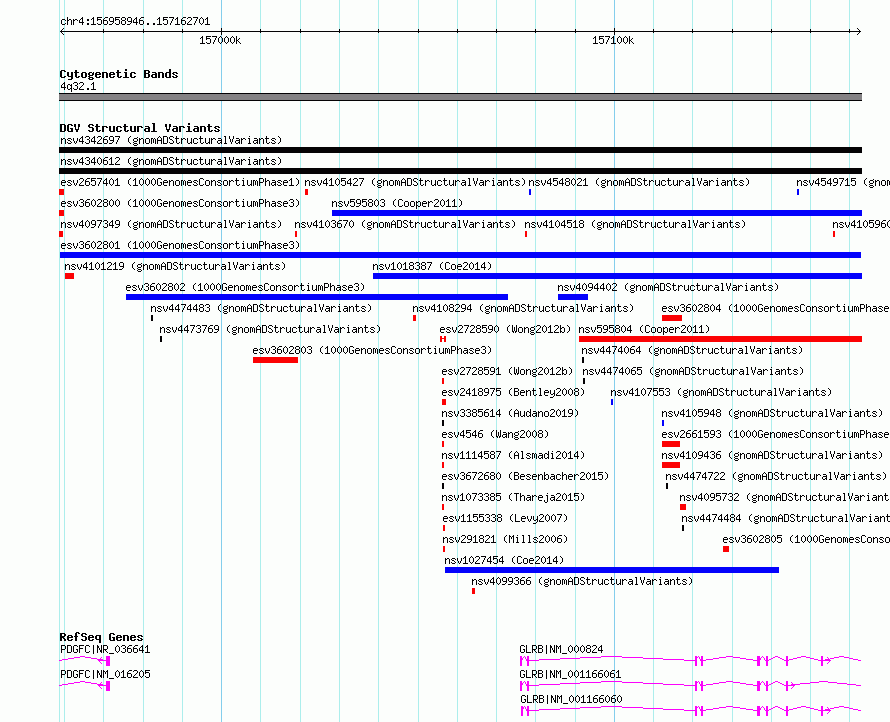Click the esv3602804 variant label
890x722 pixels.
(x=775, y=308)
